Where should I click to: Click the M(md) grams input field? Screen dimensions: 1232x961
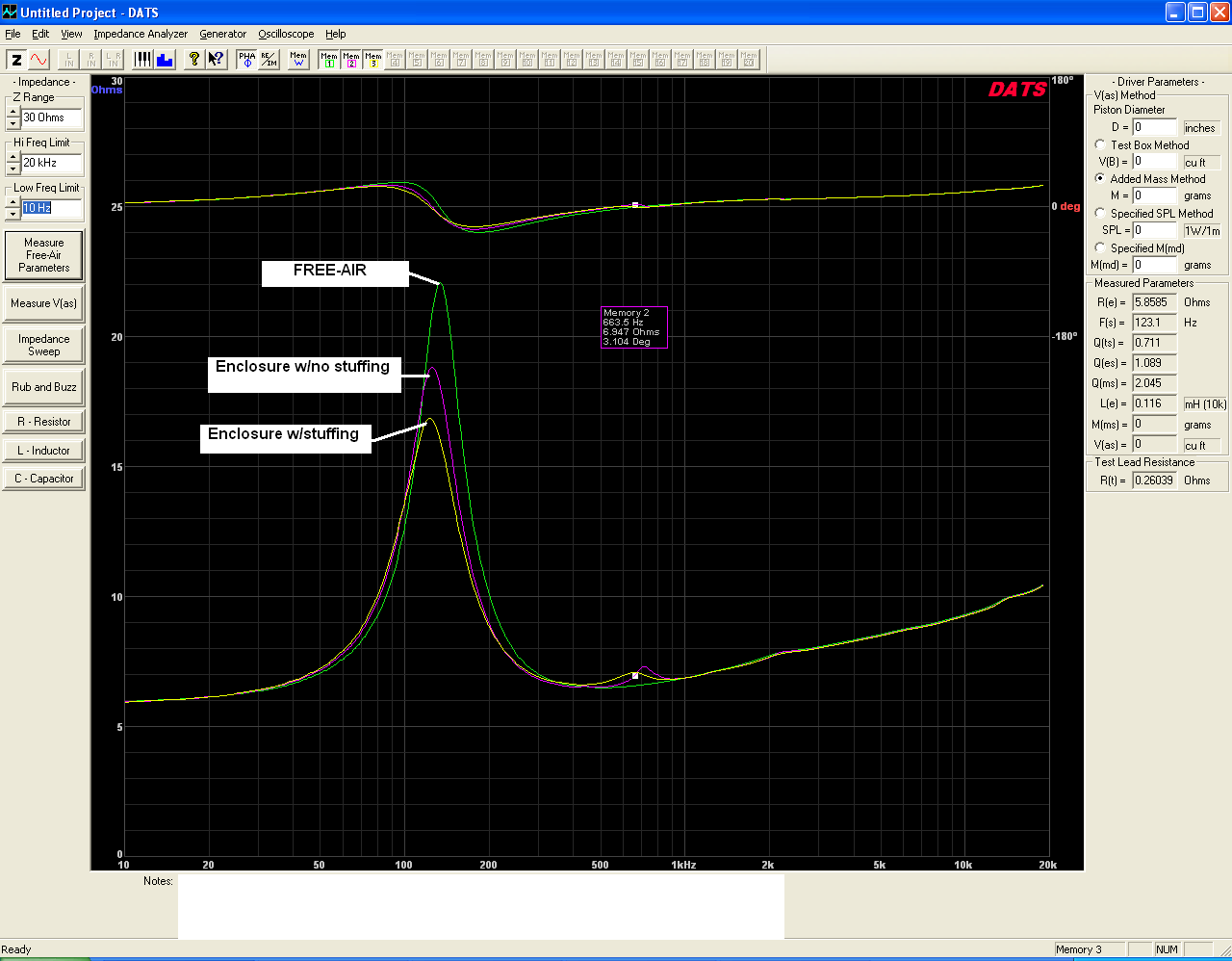click(x=1154, y=265)
